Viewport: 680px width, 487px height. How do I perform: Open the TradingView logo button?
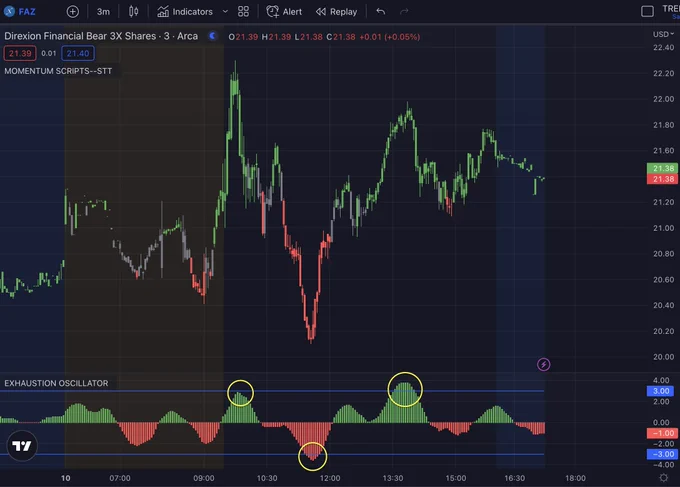click(22, 446)
